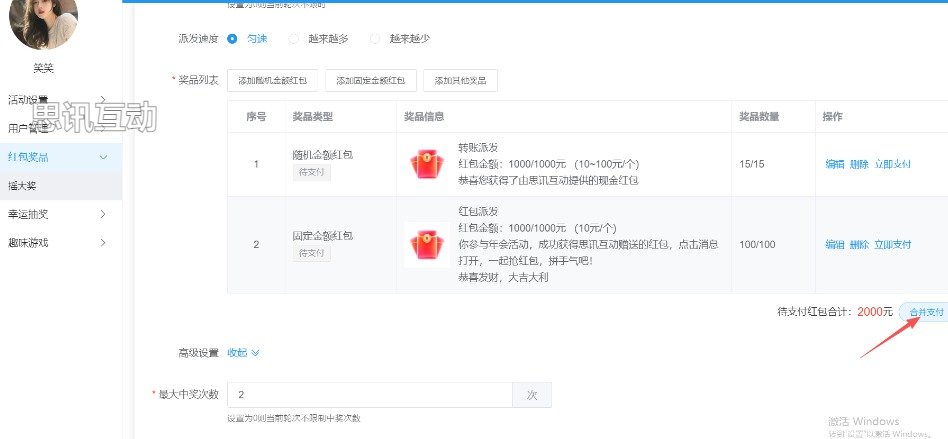Viewport: 948px width, 439px height.
Task: Select the 越来越多 speed option
Action: tap(293, 39)
